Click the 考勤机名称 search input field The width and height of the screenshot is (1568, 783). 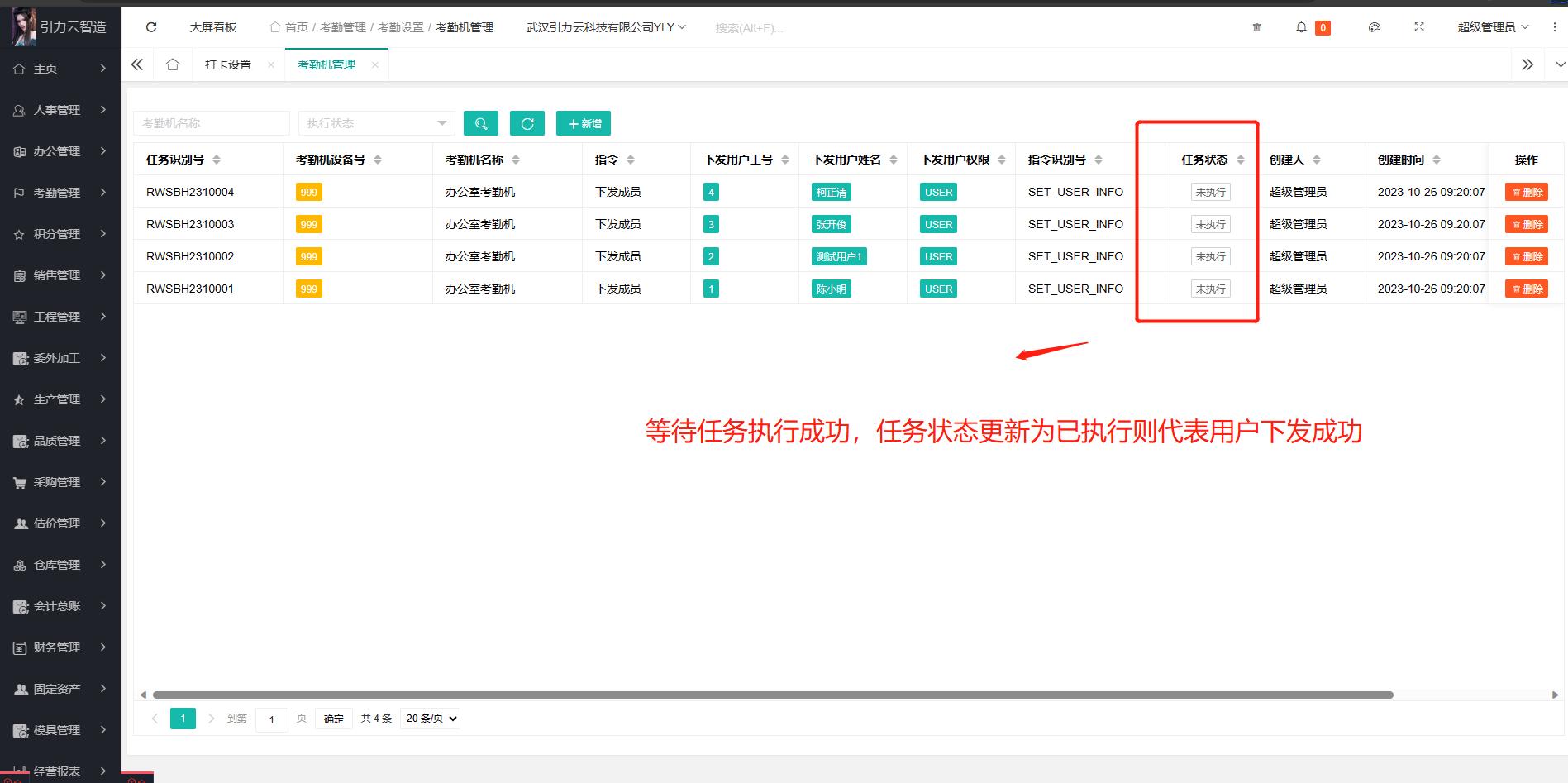[212, 124]
